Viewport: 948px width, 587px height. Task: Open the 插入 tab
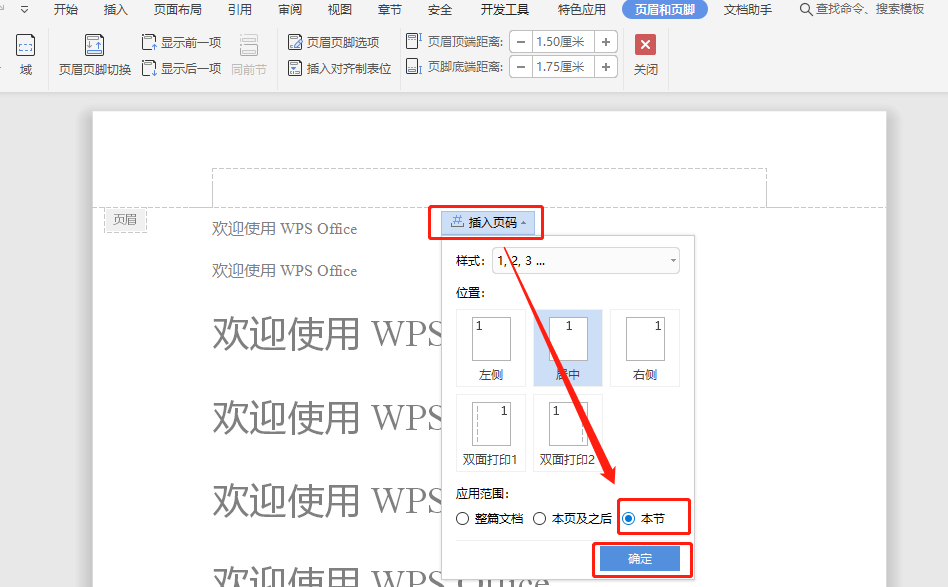(x=115, y=10)
